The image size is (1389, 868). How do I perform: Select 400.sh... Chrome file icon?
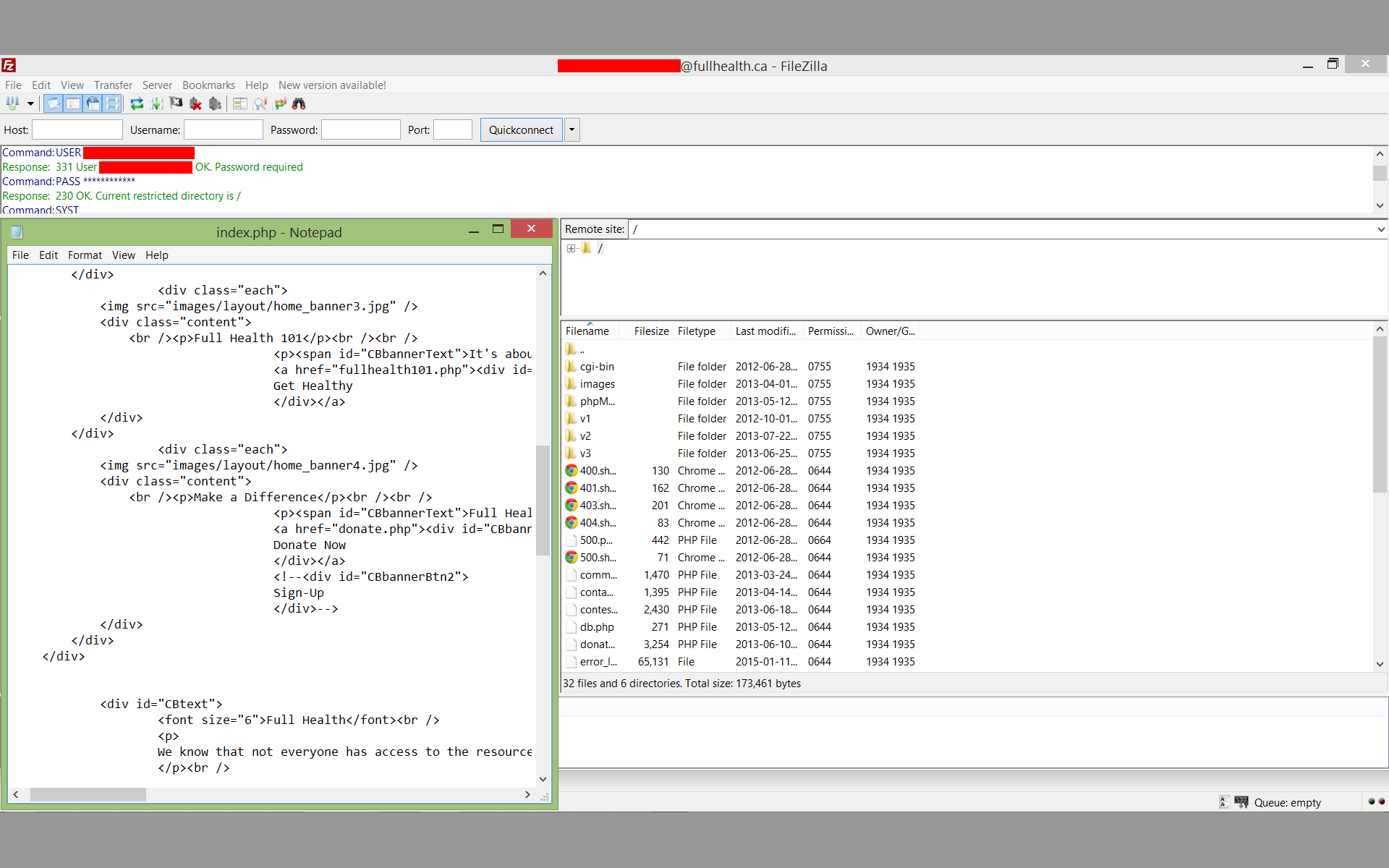[x=571, y=470]
